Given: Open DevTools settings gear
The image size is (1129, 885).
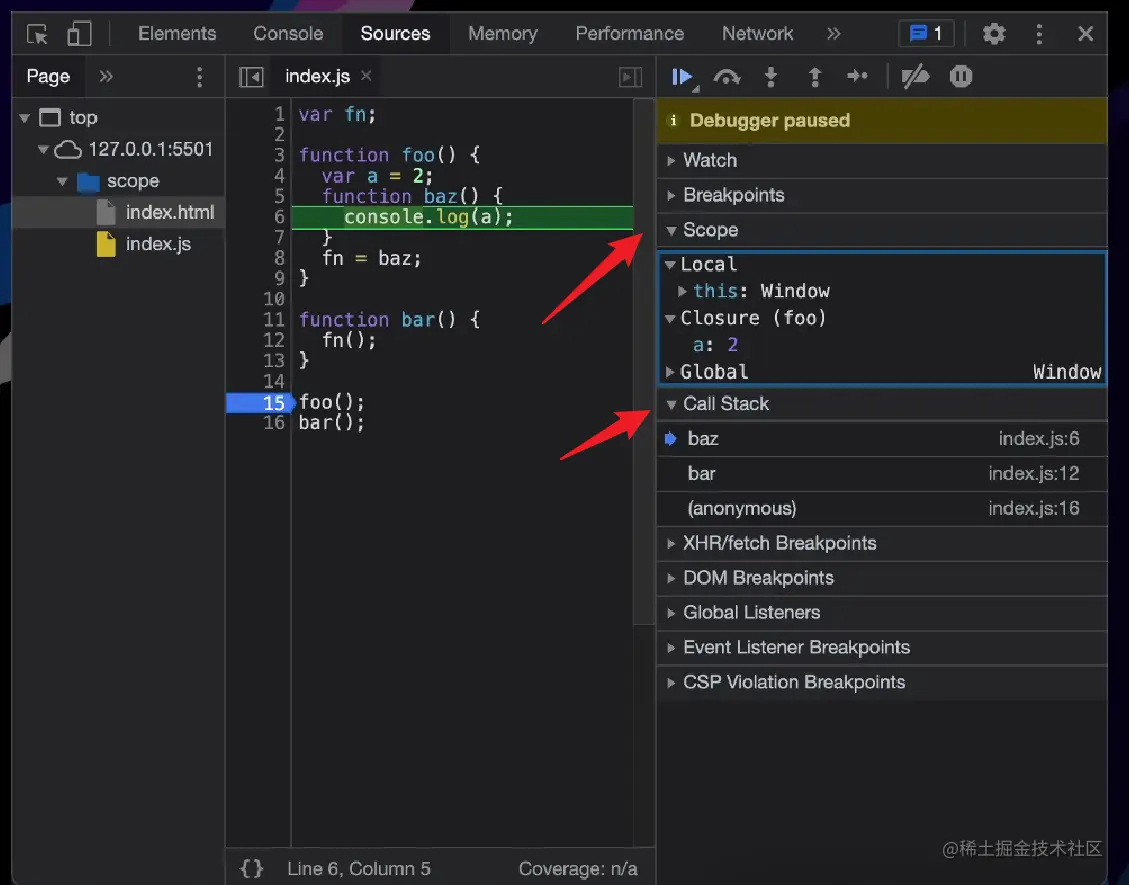Looking at the screenshot, I should click(994, 34).
